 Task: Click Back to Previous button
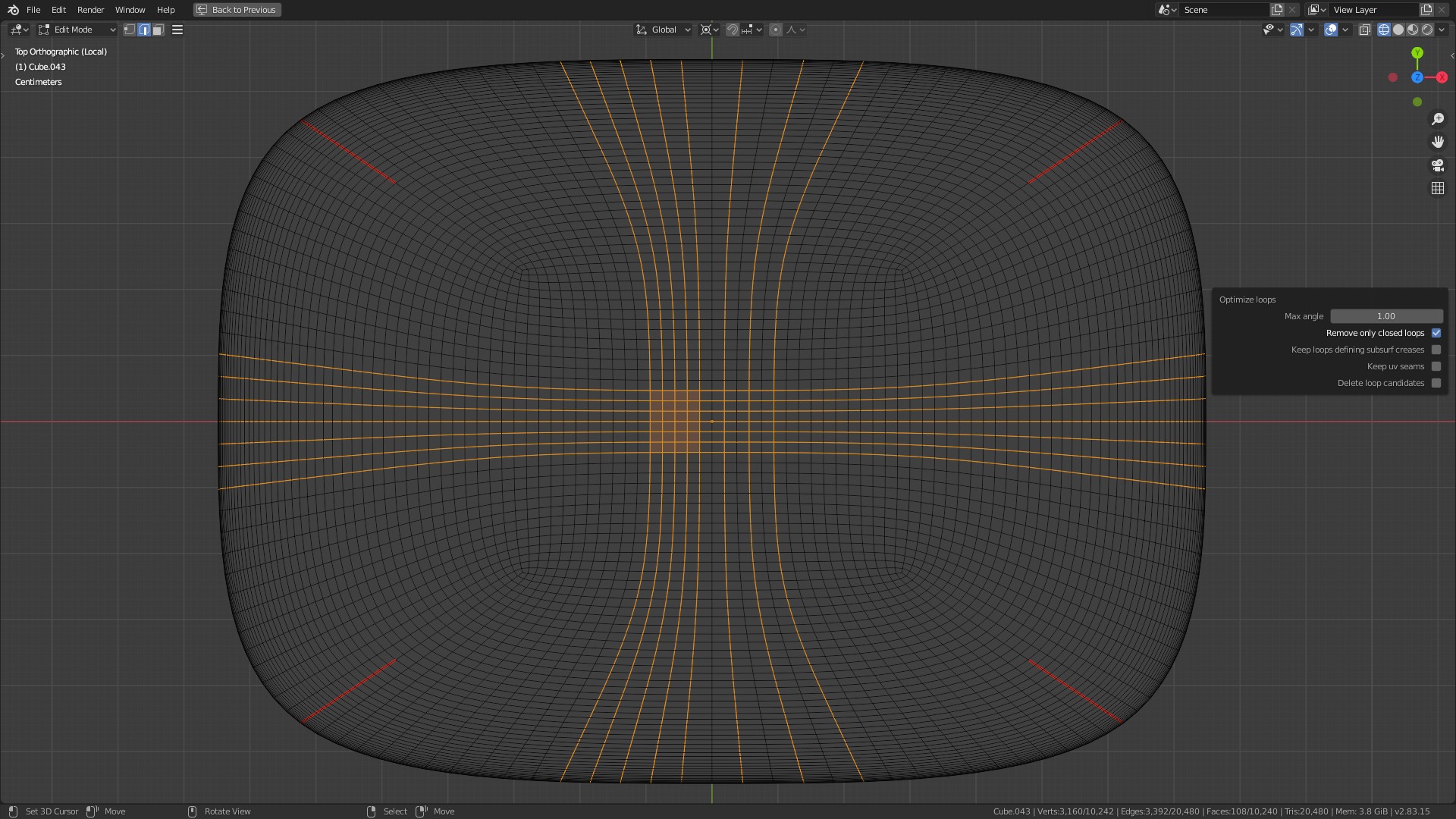[x=237, y=10]
